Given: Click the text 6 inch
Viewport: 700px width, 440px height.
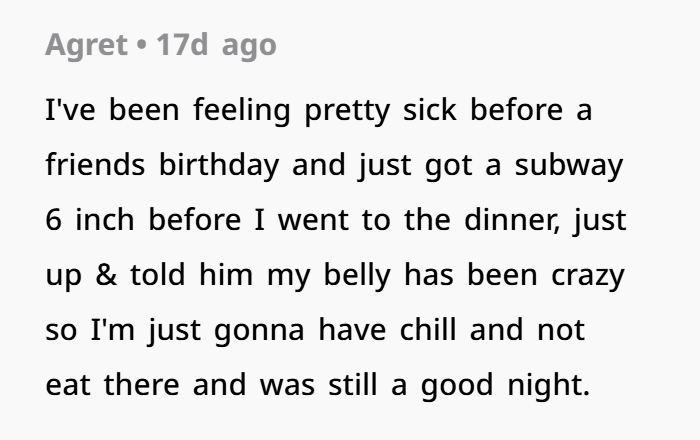Looking at the screenshot, I should (x=90, y=220).
